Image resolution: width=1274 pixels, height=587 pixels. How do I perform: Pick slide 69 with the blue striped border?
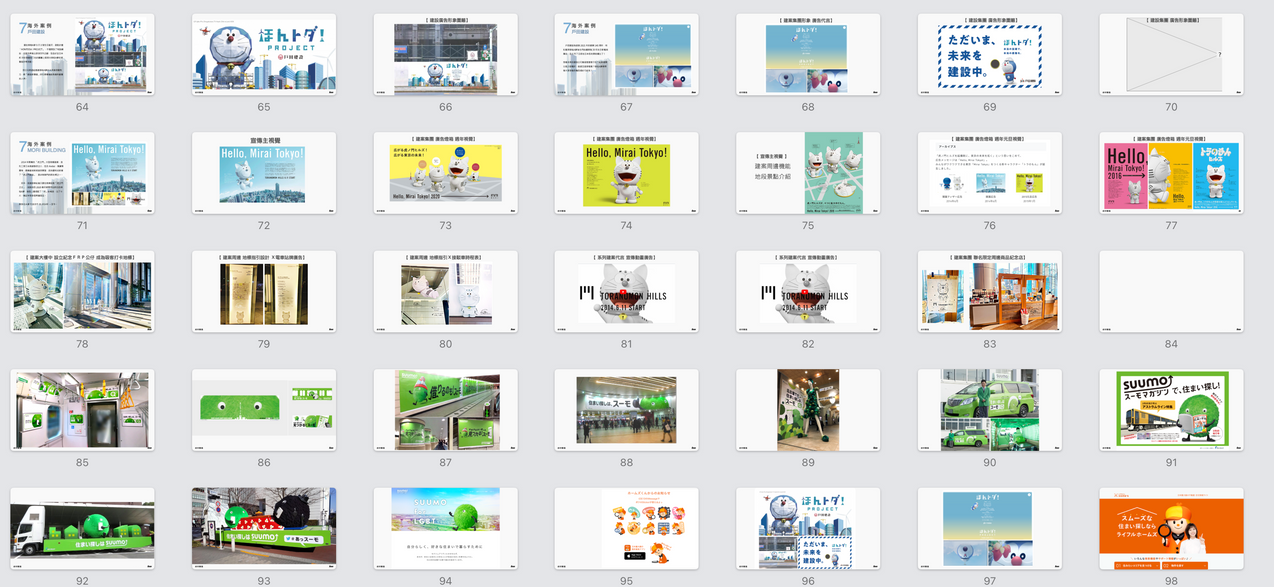point(990,55)
